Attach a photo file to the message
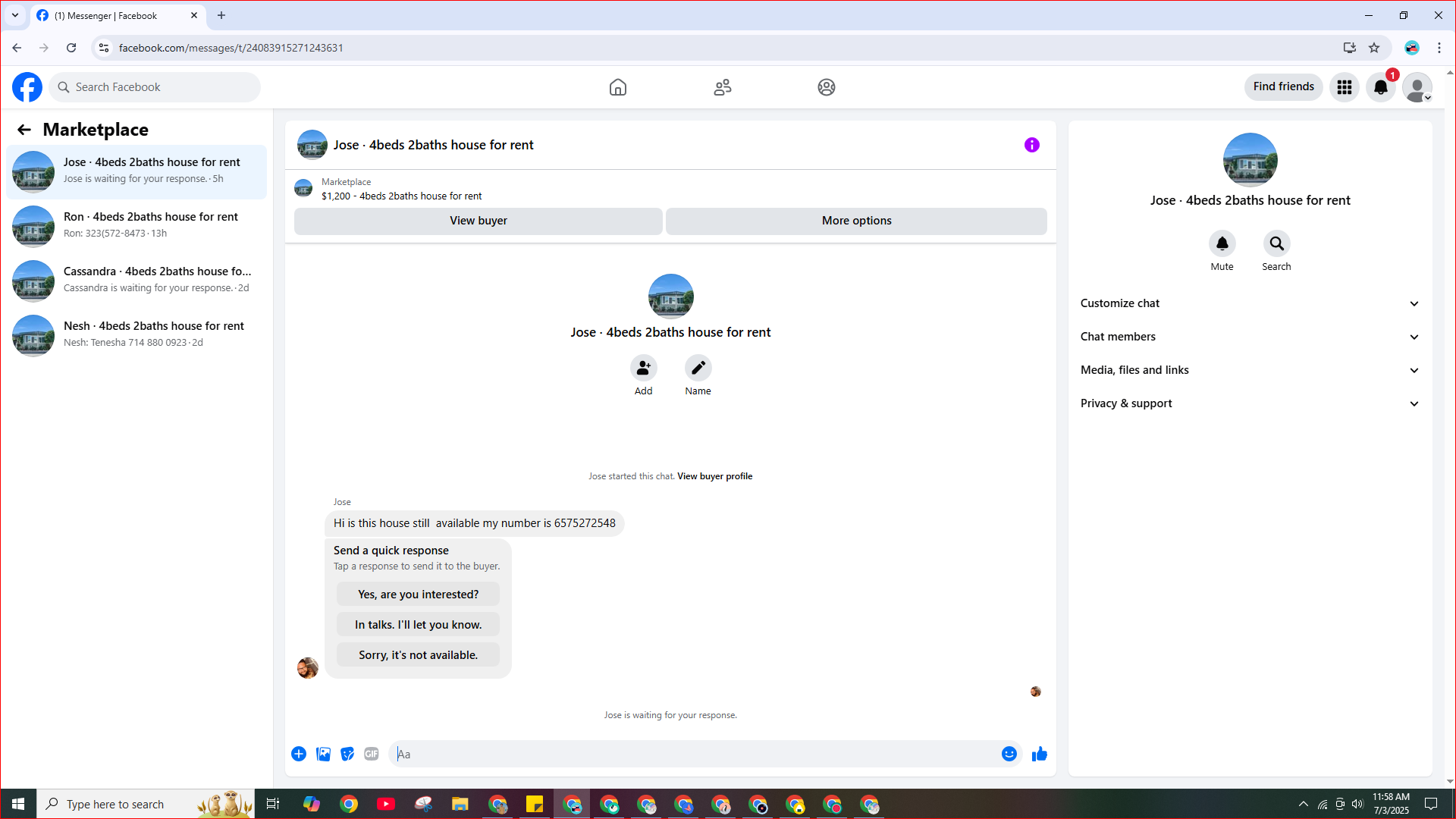Screen dimensions: 1456x819 pyautogui.click(x=323, y=754)
